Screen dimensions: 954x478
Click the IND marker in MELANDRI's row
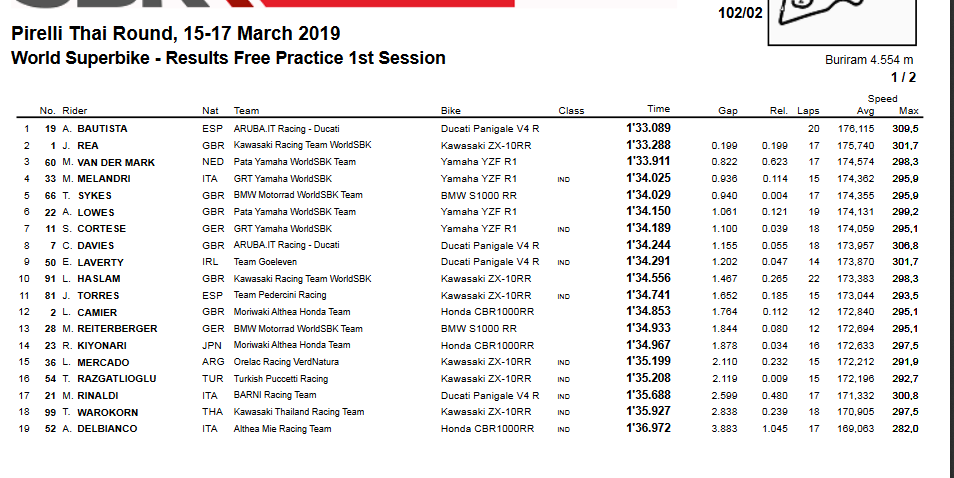565,179
